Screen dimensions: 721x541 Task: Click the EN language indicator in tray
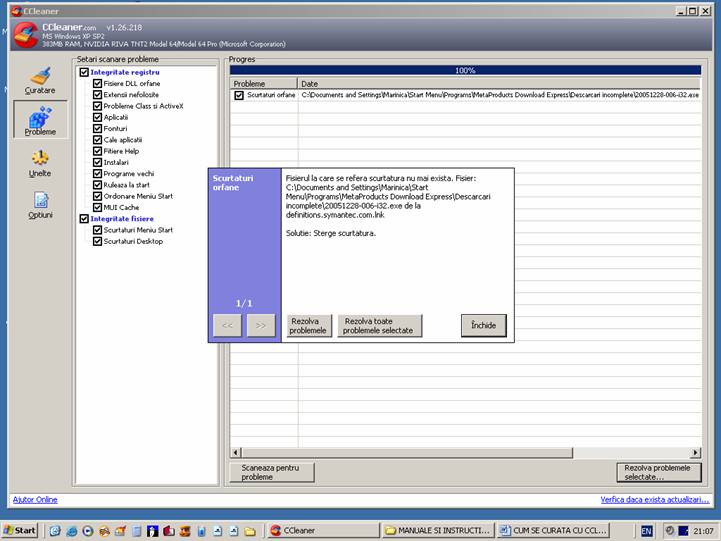(647, 529)
